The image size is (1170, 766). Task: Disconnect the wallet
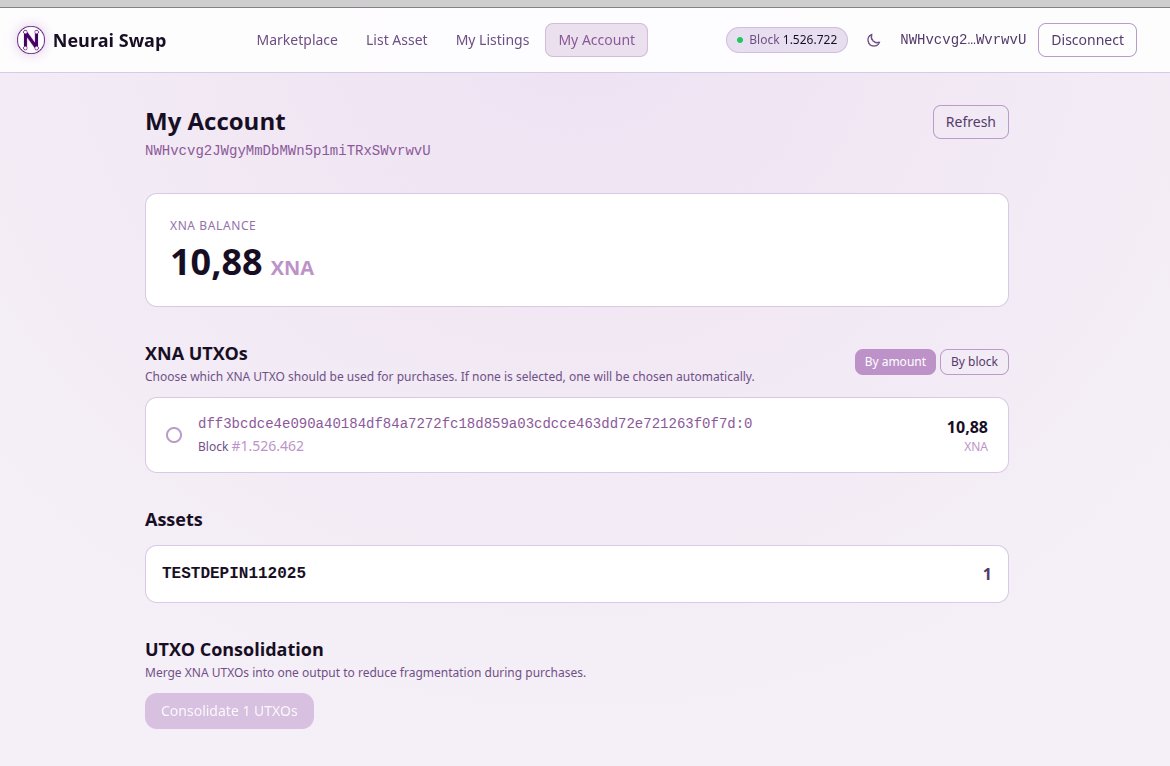(x=1086, y=40)
